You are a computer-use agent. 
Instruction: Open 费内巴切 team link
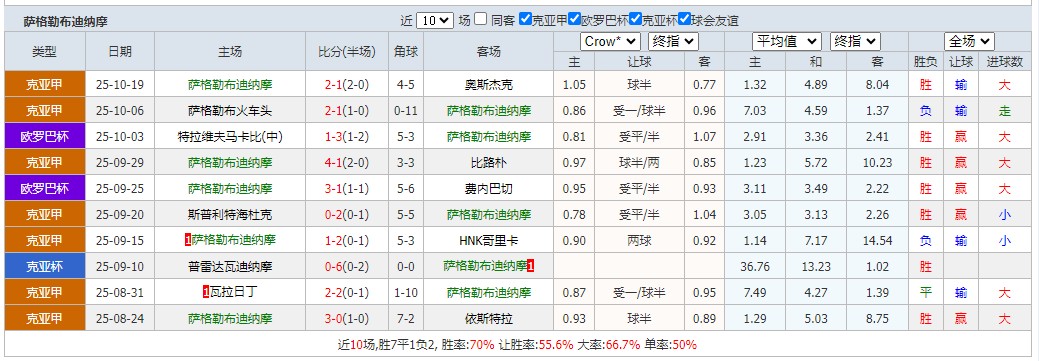[x=488, y=189]
